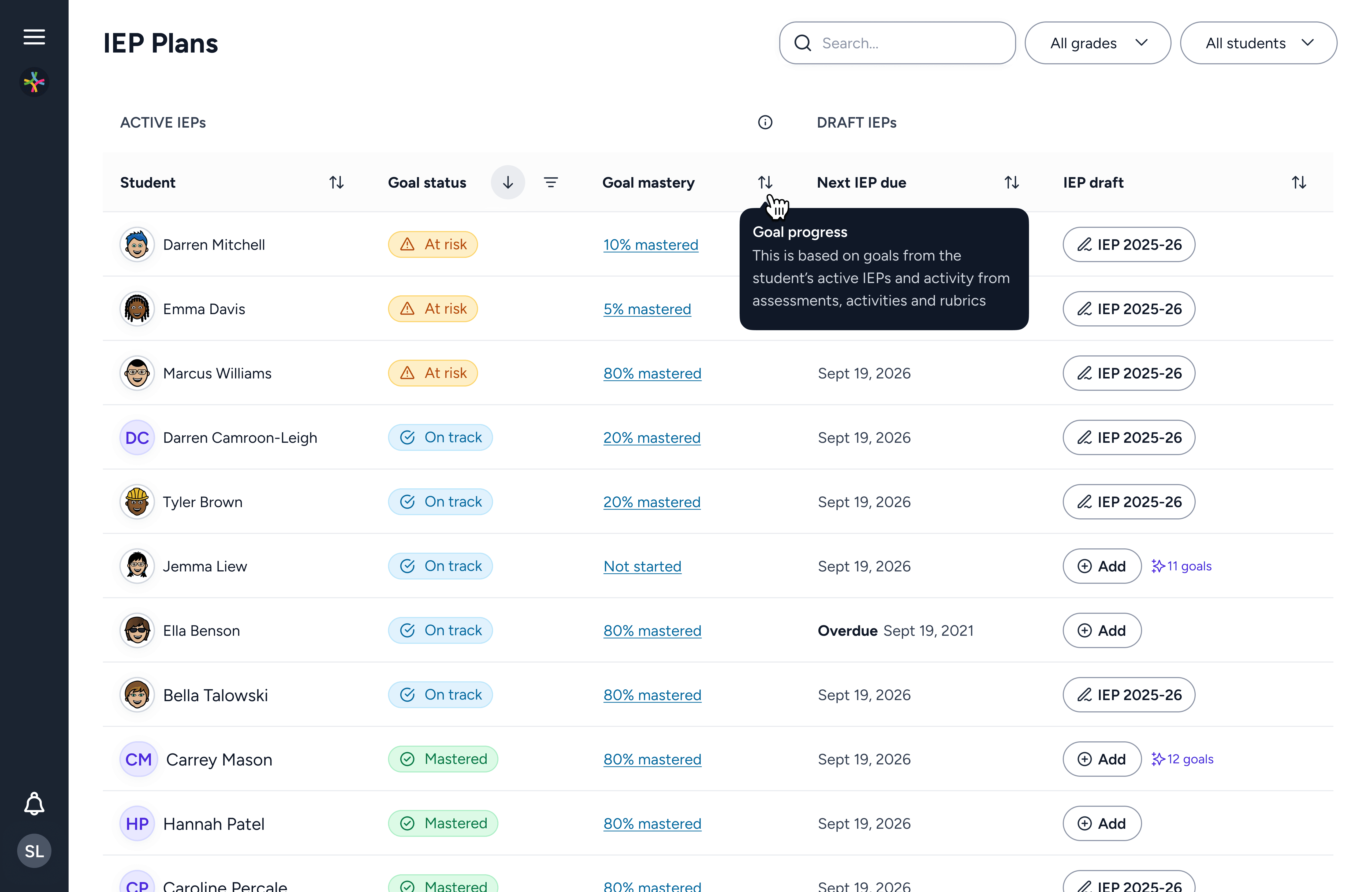Expand the All students dropdown
Screen dimensions: 1372x892
1258,43
